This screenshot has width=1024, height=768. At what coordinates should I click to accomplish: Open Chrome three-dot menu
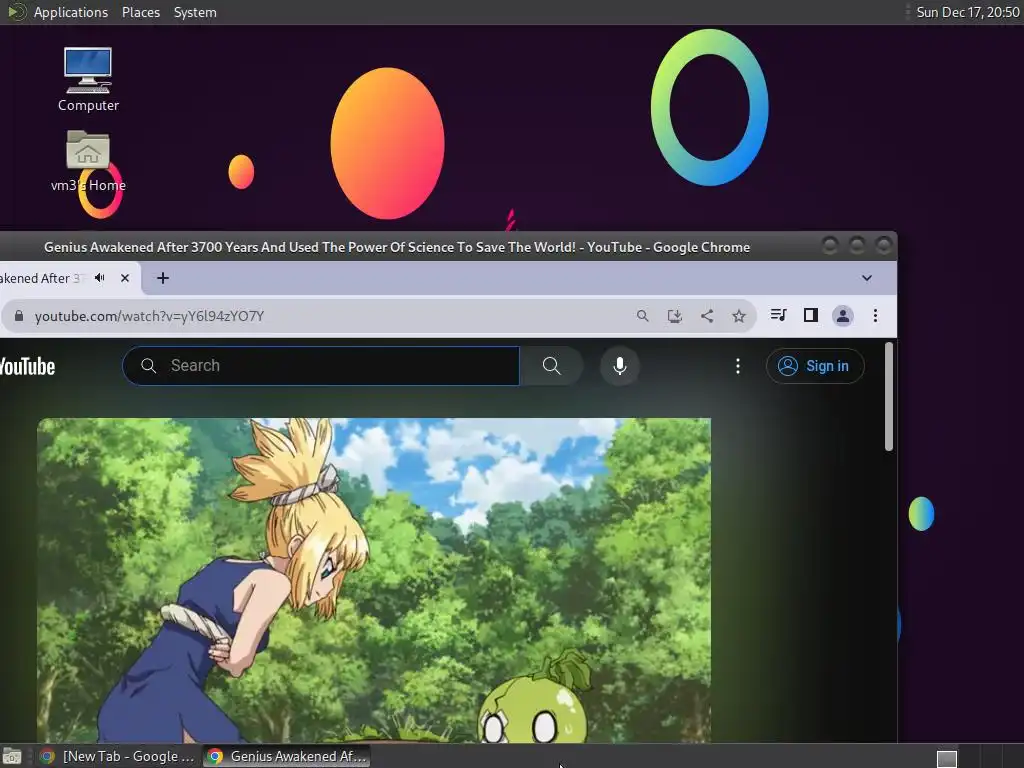(875, 316)
